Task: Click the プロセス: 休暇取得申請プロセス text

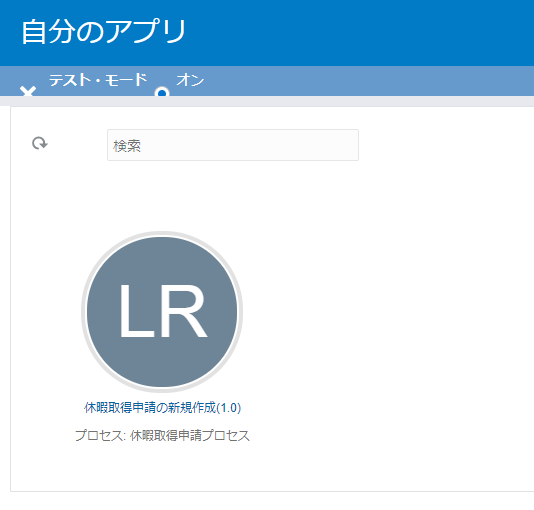Action: tap(162, 435)
